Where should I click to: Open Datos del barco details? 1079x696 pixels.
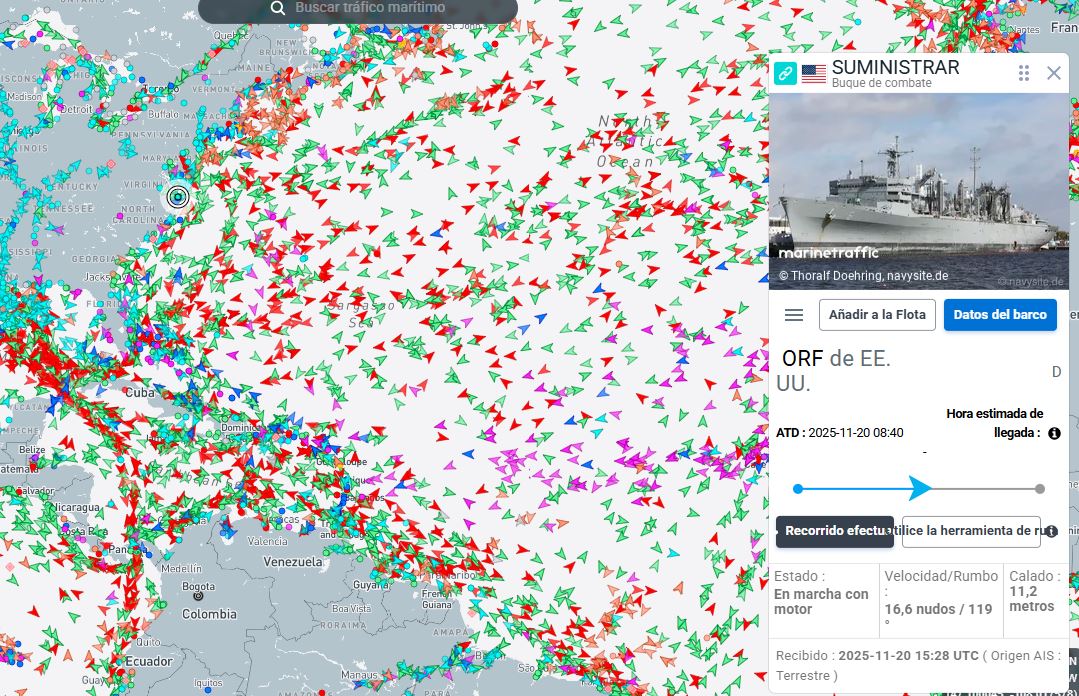[999, 315]
